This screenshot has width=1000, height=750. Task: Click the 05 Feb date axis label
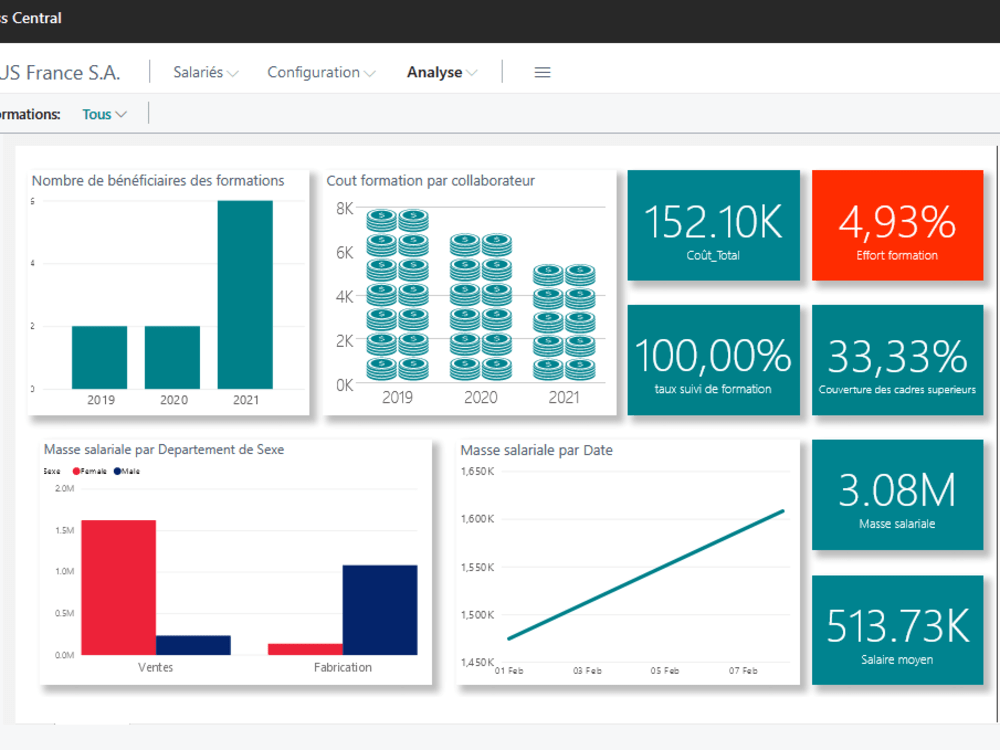(665, 671)
